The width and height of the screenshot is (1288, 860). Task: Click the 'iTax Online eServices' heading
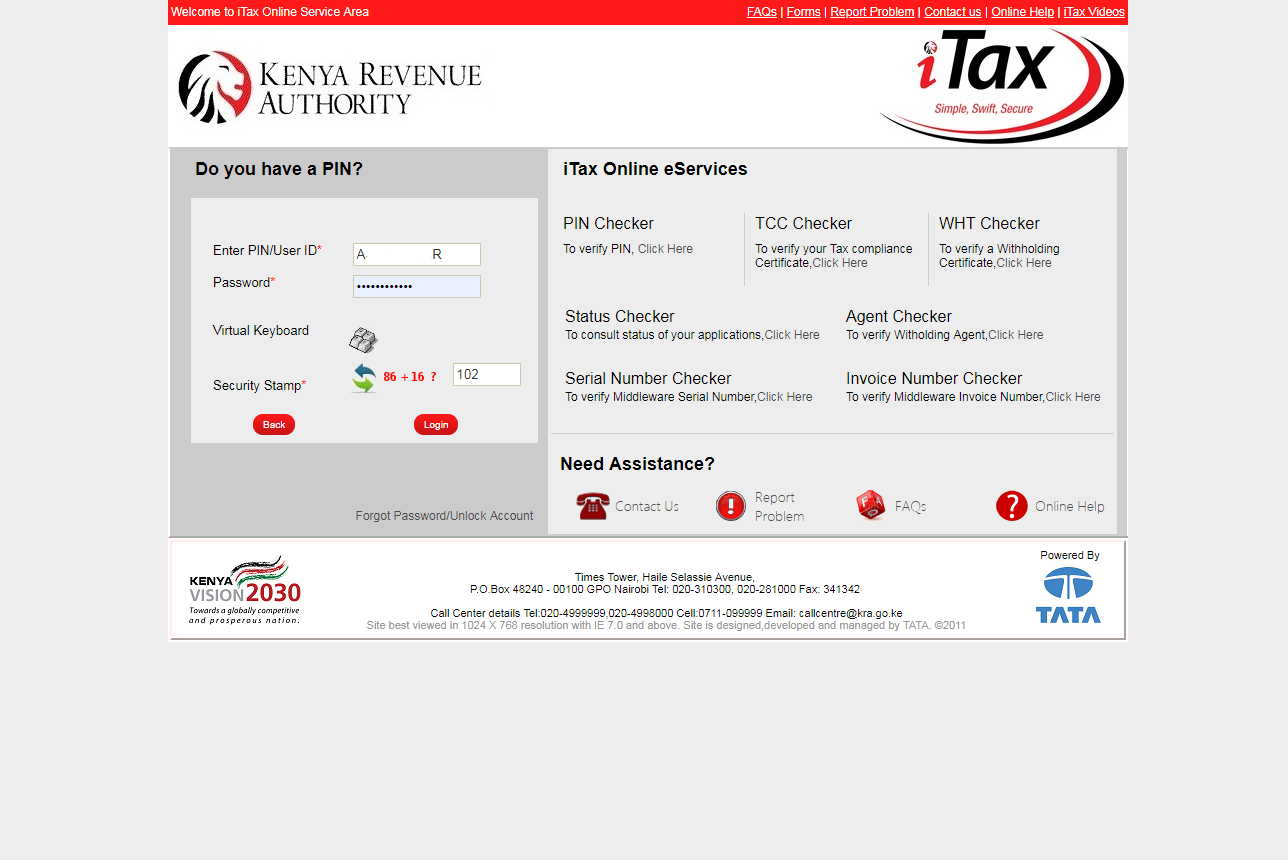[x=655, y=169]
